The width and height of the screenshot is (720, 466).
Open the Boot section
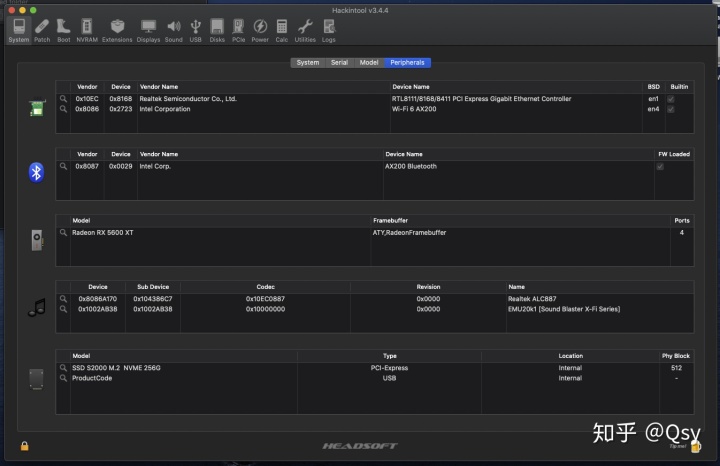coord(63,30)
